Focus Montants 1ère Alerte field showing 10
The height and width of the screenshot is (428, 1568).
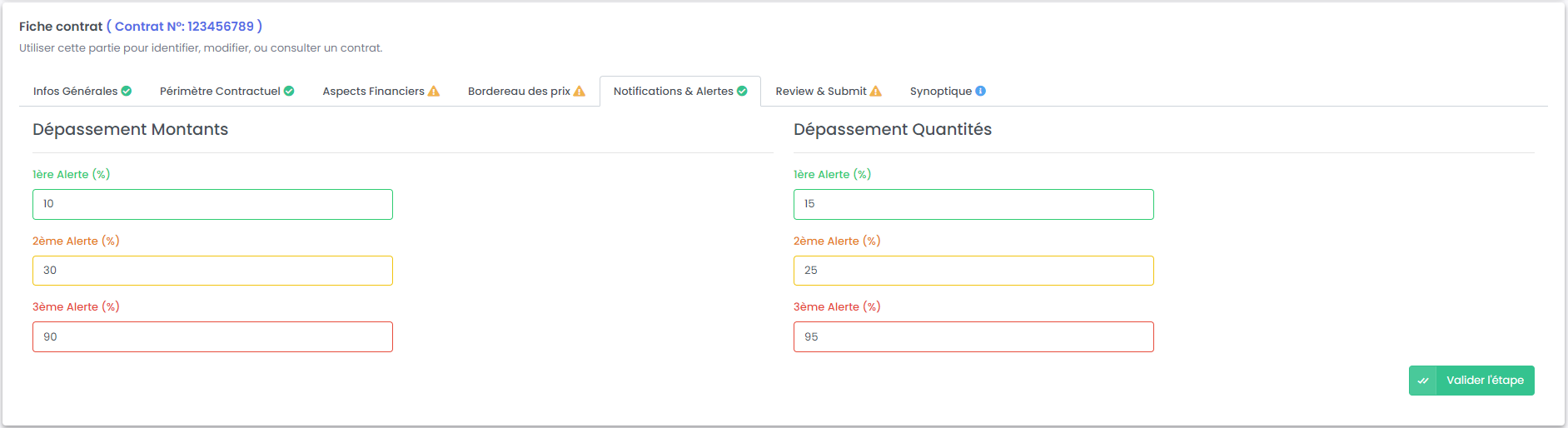(x=212, y=204)
